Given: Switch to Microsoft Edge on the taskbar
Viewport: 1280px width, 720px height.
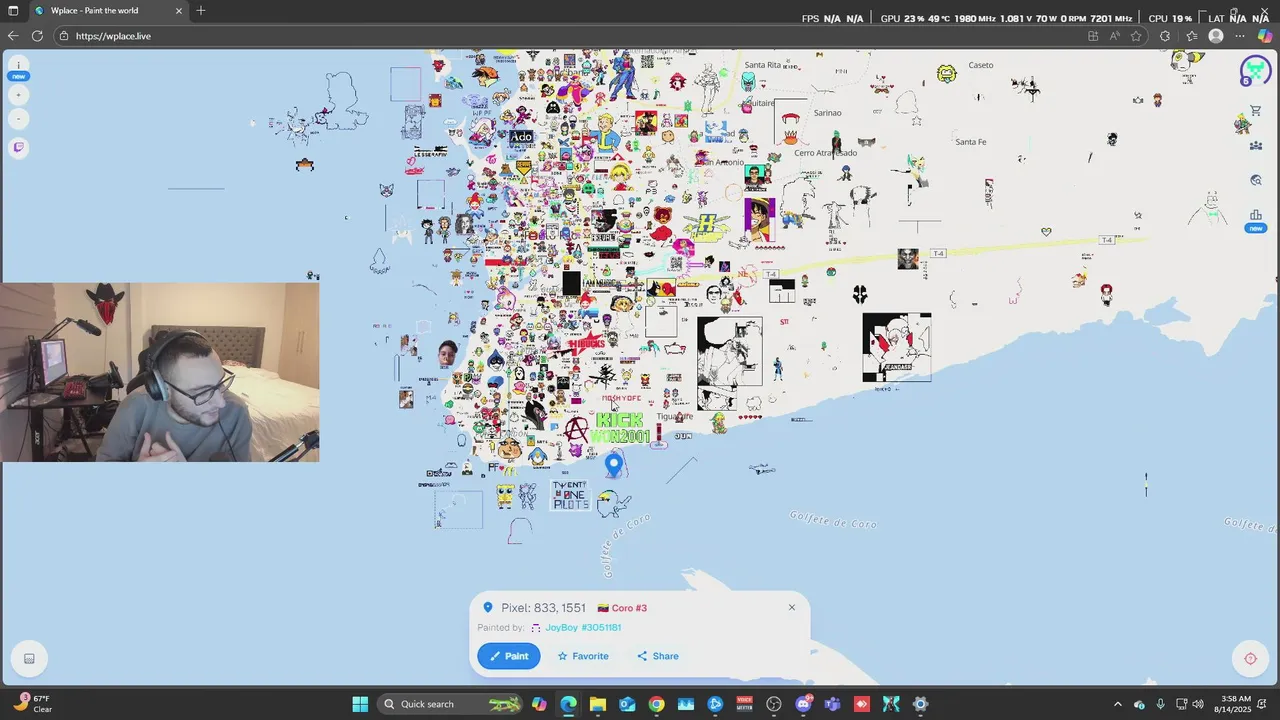Looking at the screenshot, I should pyautogui.click(x=569, y=704).
